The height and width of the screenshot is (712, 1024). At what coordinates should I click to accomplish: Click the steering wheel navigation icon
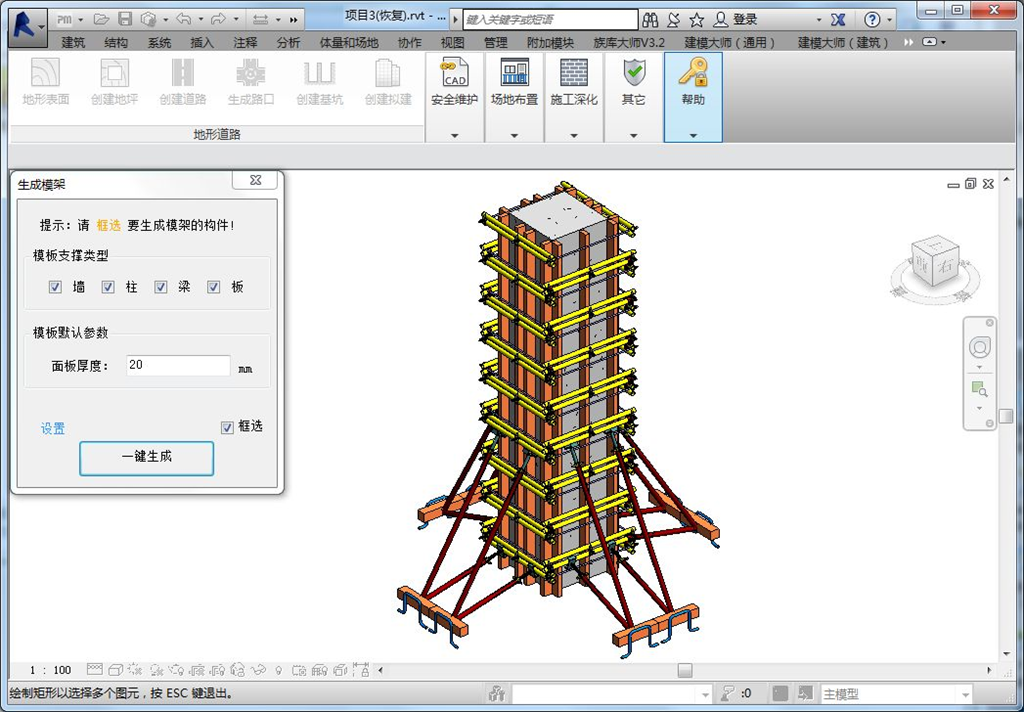(980, 347)
